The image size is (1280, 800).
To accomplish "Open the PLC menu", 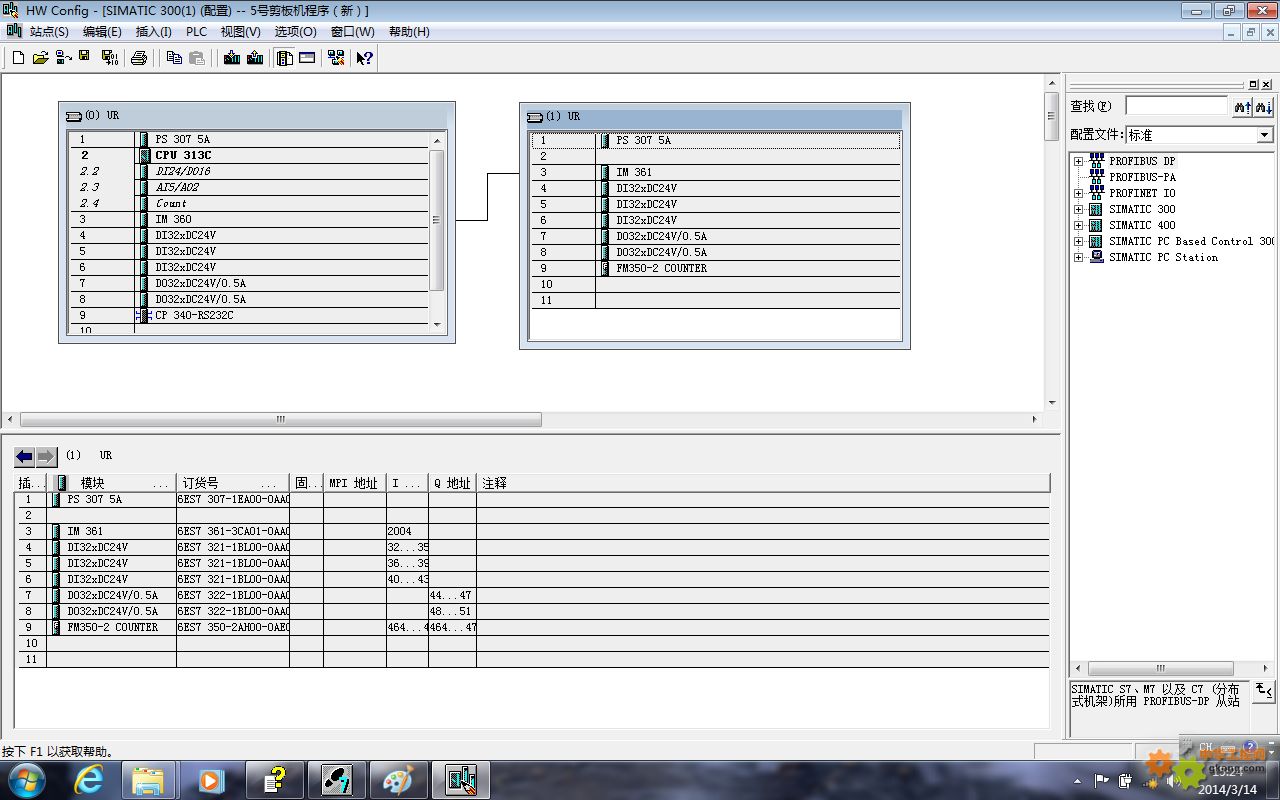I will pyautogui.click(x=196, y=32).
